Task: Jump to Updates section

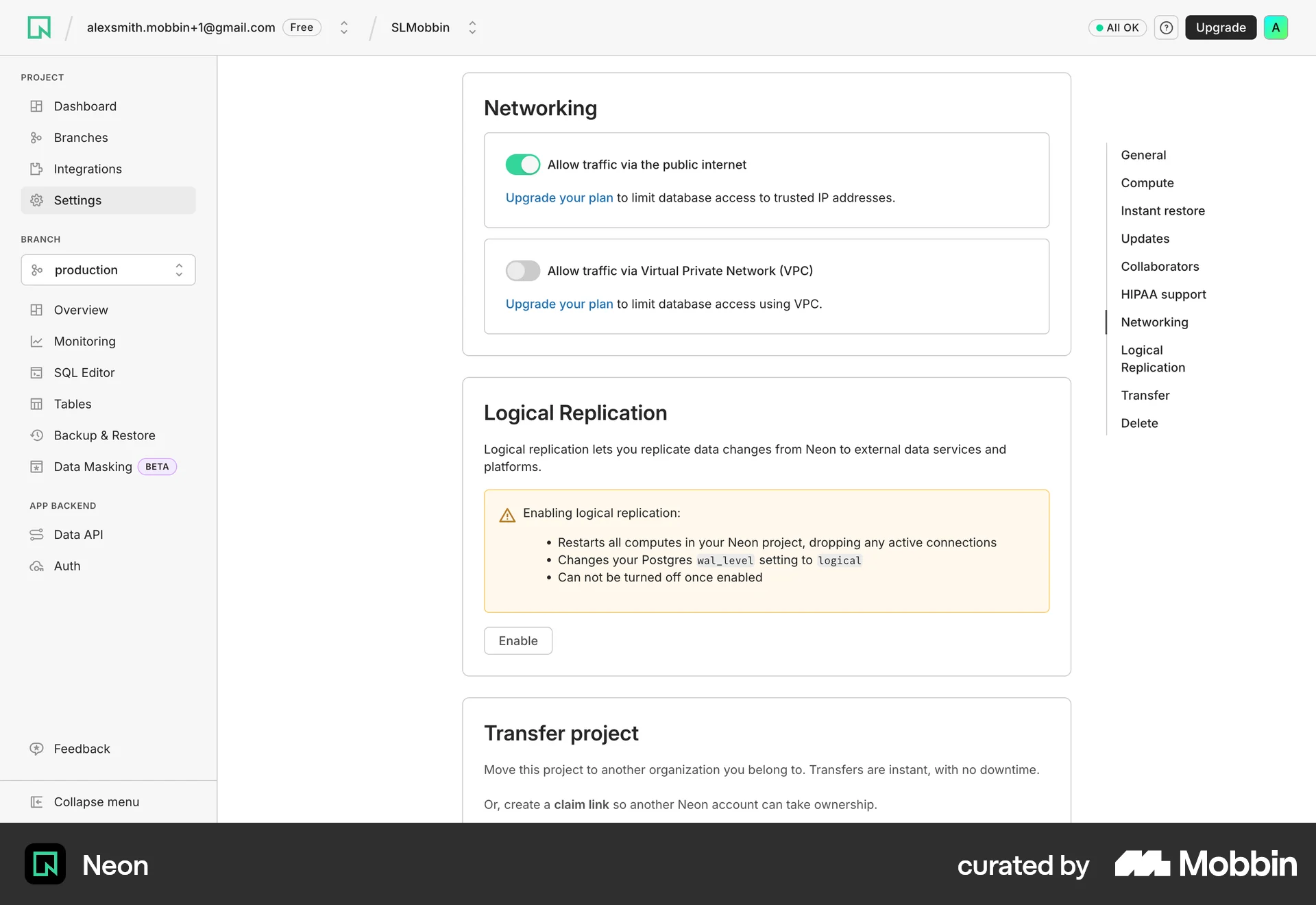Action: (x=1145, y=239)
